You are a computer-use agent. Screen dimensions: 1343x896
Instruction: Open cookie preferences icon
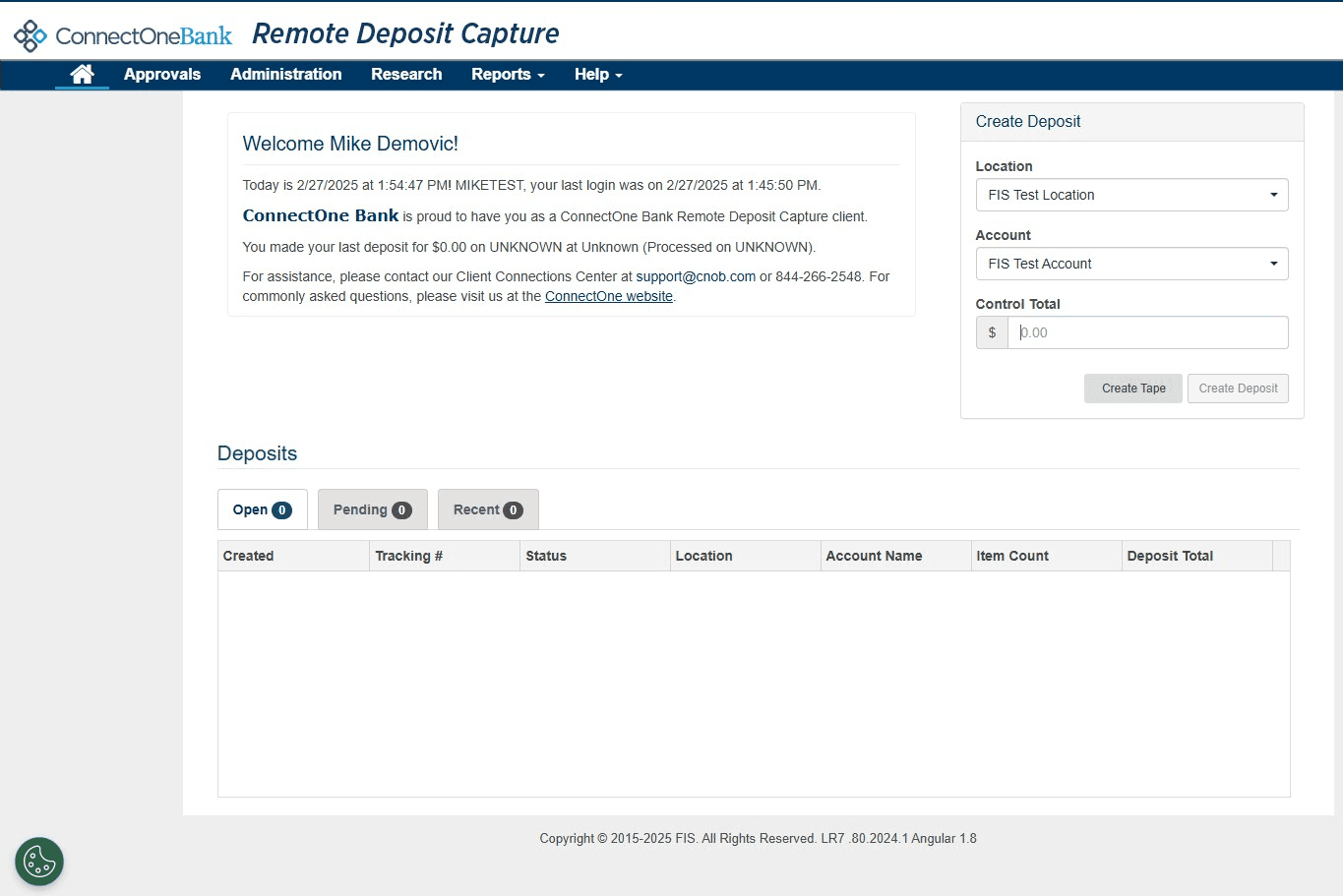point(39,862)
